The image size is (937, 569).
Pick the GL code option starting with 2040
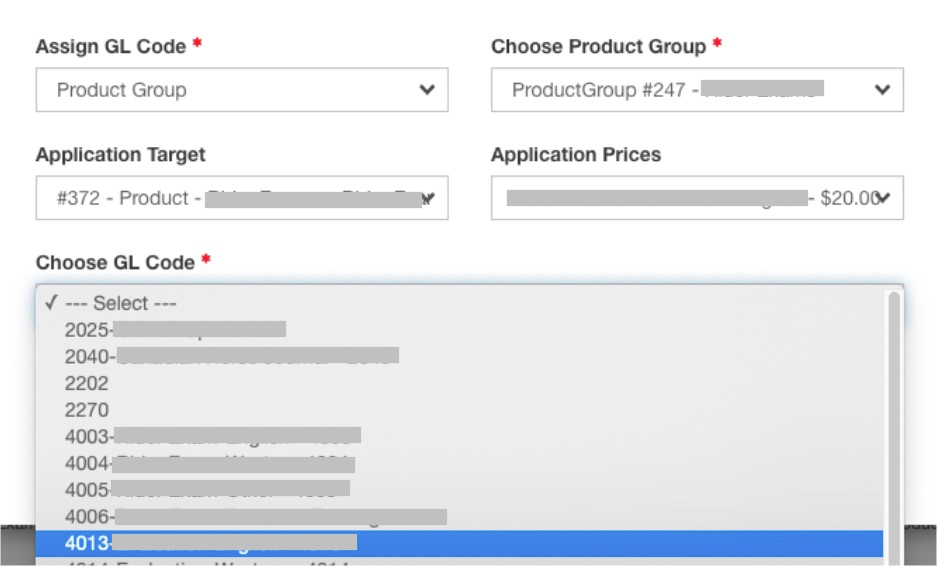tap(230, 355)
